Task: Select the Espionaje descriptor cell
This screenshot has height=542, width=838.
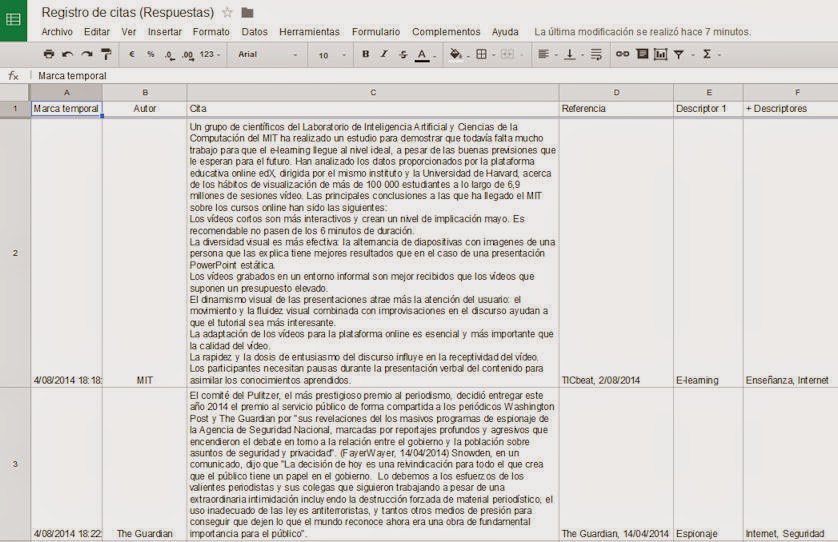Action: (x=709, y=464)
